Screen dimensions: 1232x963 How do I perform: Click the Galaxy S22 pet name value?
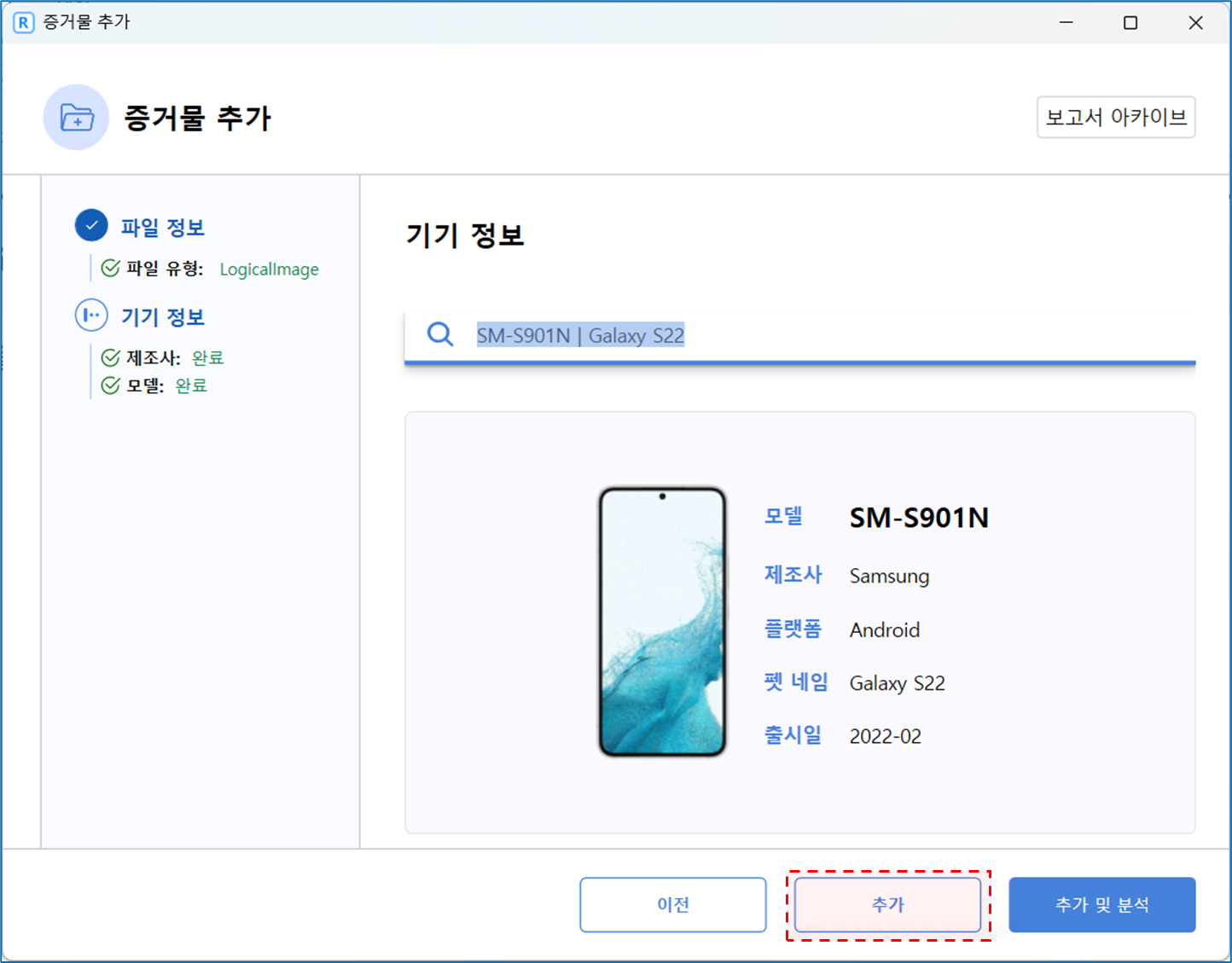pos(897,683)
